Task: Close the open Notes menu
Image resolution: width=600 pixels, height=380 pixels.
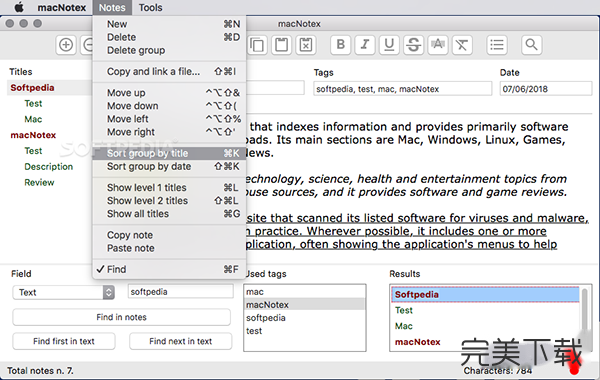Action: (x=112, y=7)
